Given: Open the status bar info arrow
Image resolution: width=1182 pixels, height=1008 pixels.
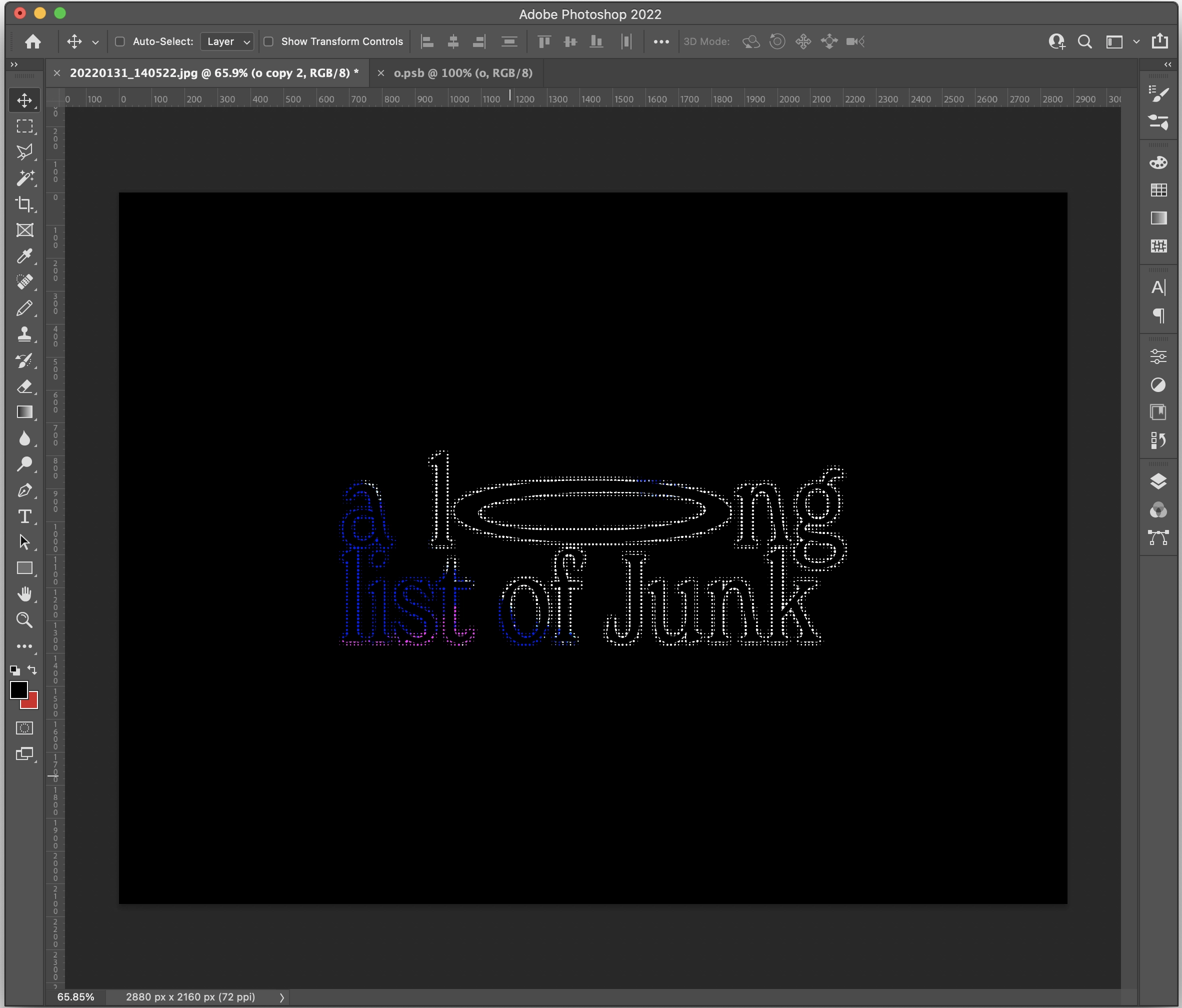Looking at the screenshot, I should 282,997.
